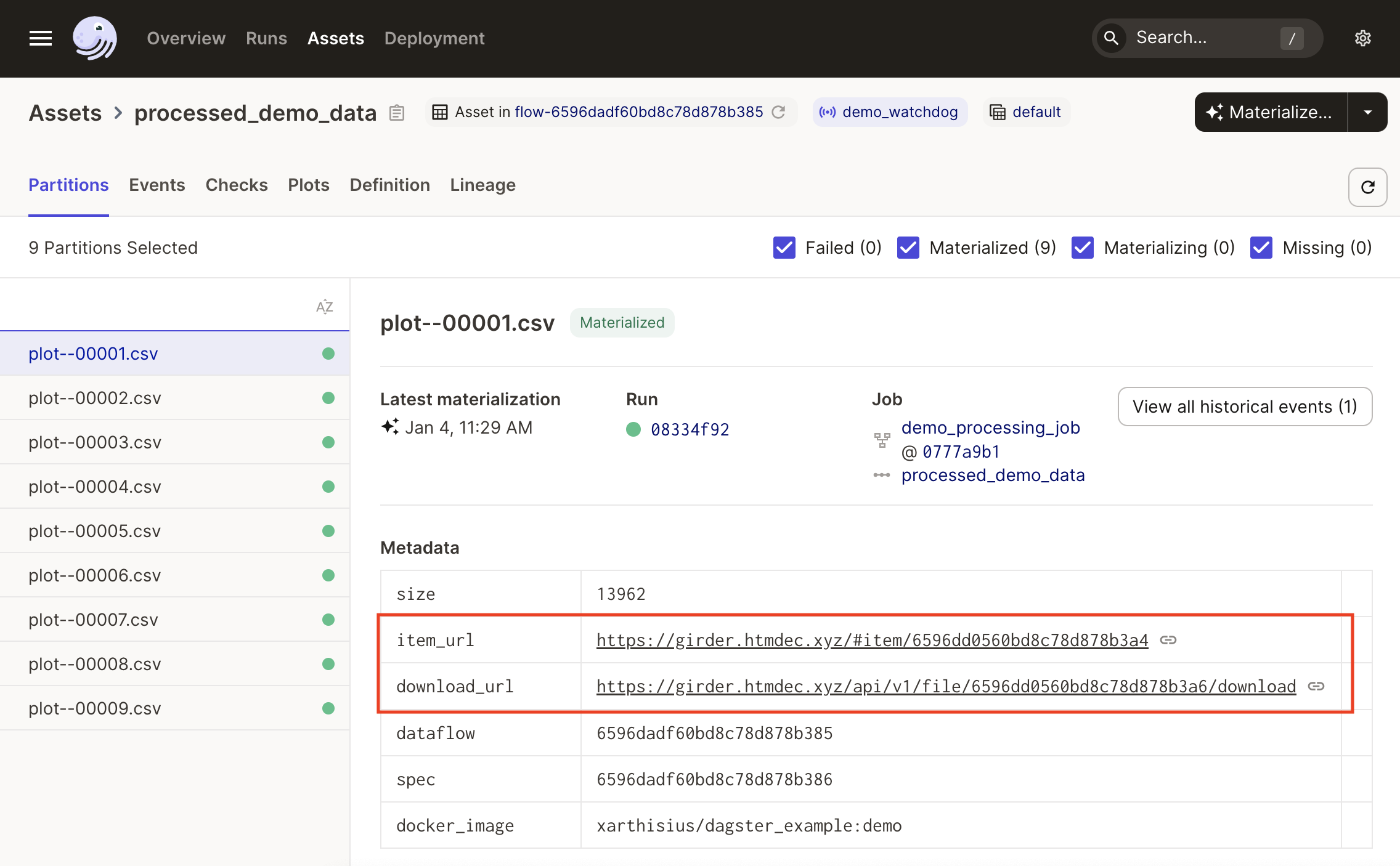Click the demo_watchdog sensor icon

point(828,112)
